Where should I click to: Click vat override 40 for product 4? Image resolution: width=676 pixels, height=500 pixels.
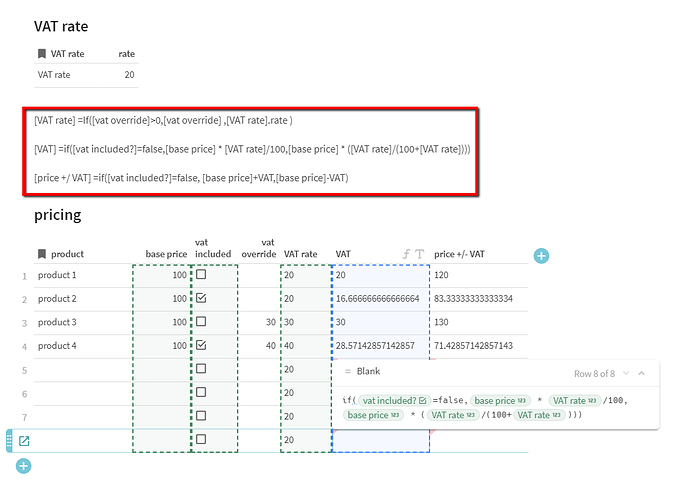(x=271, y=345)
